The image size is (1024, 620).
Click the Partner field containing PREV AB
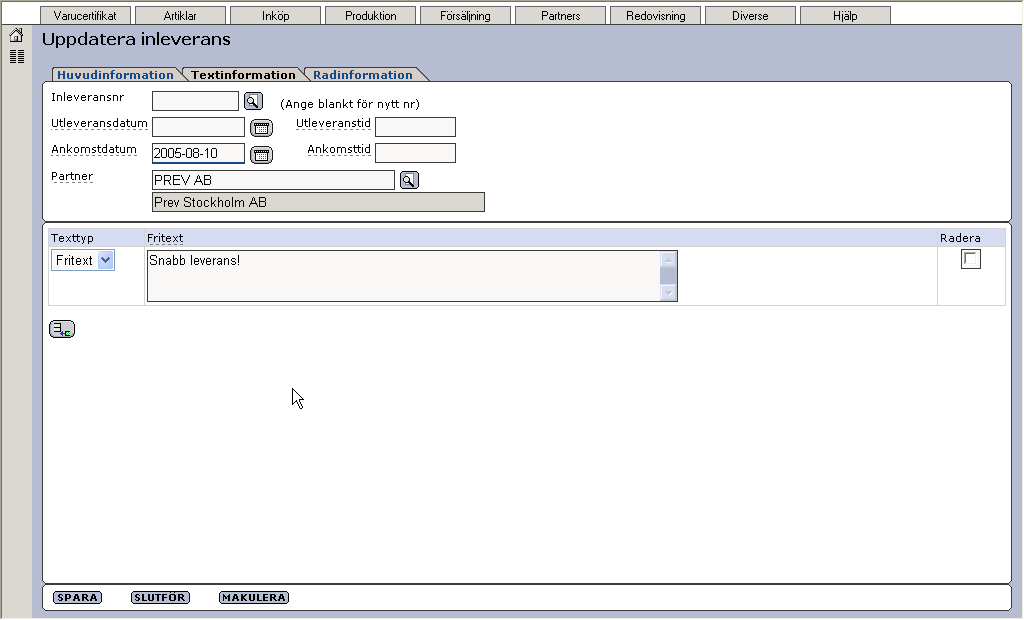pos(274,180)
